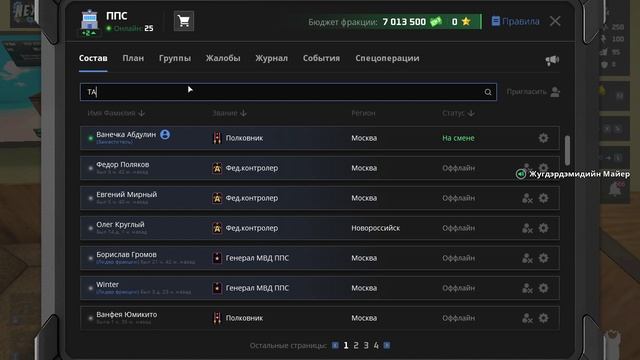
Task: Remove member Winter icon
Action: click(527, 288)
